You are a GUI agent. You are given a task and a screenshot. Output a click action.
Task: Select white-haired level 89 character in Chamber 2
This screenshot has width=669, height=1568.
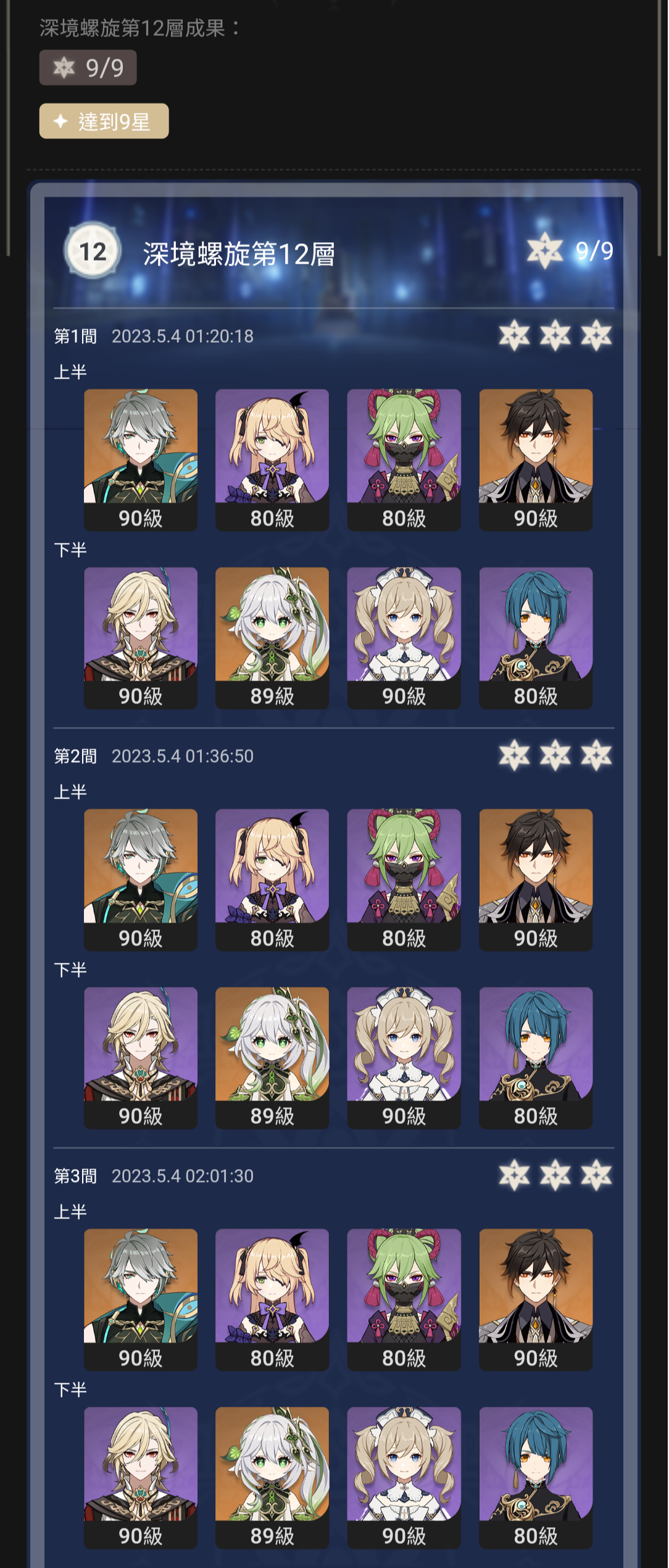click(x=272, y=1058)
